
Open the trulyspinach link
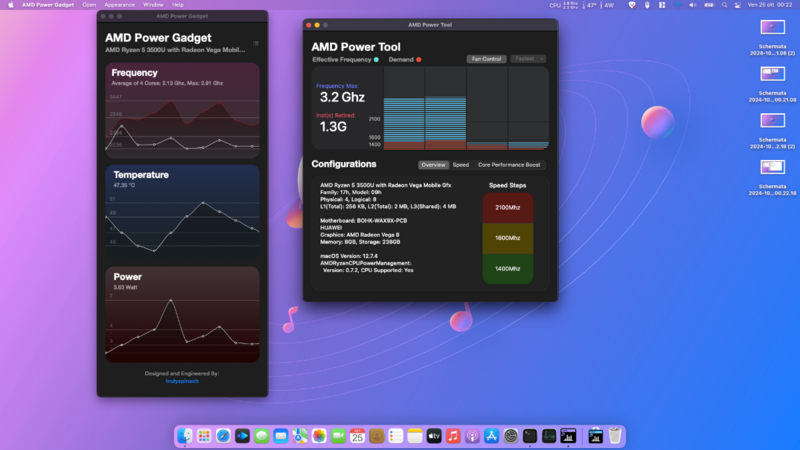click(182, 381)
